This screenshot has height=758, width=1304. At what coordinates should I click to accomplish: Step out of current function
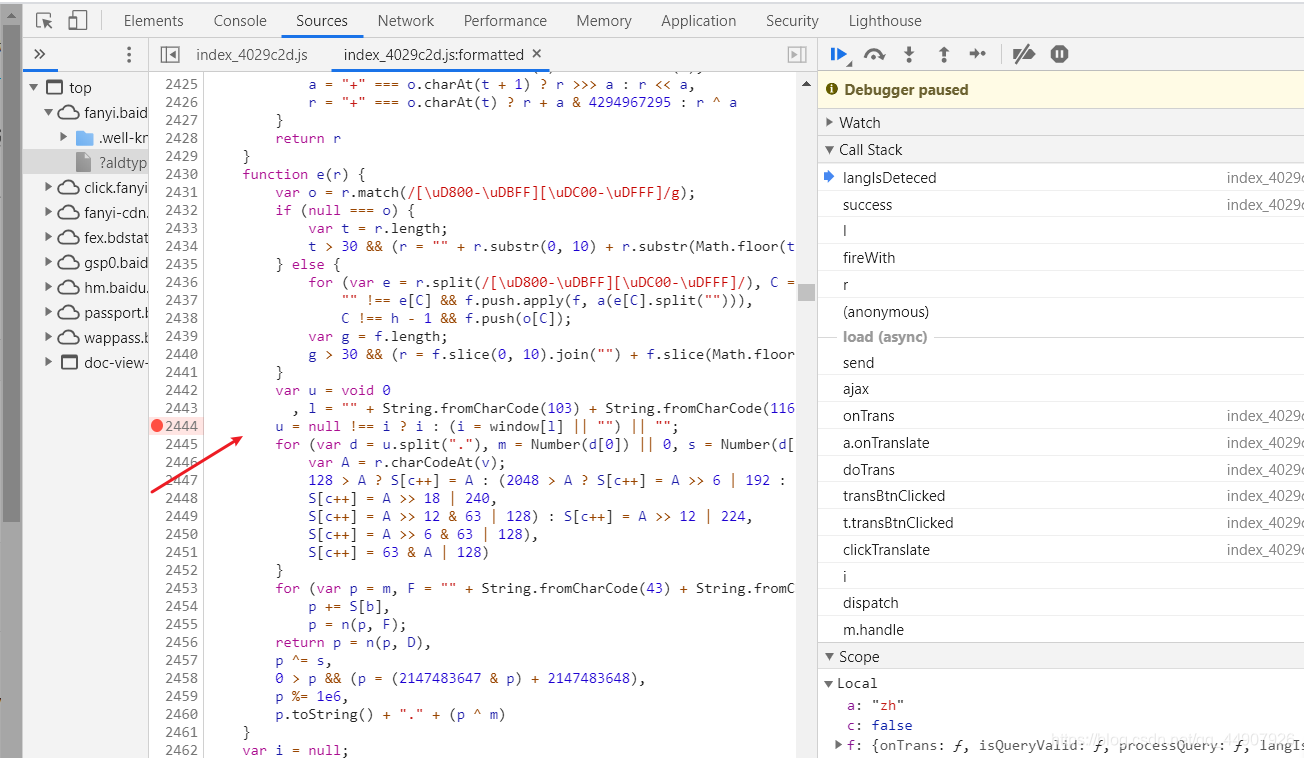(x=943, y=54)
